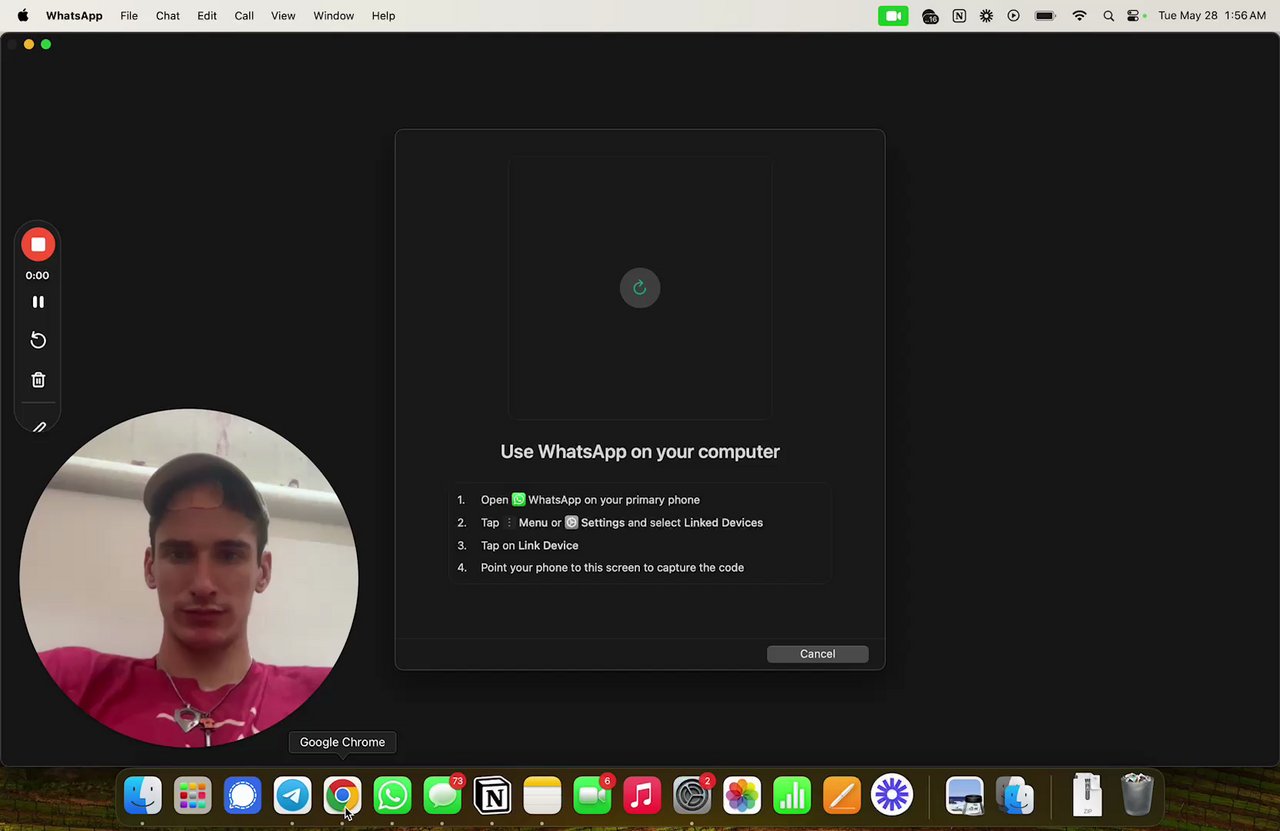Open System Settings with 2 badge
The image size is (1280, 831).
point(692,796)
